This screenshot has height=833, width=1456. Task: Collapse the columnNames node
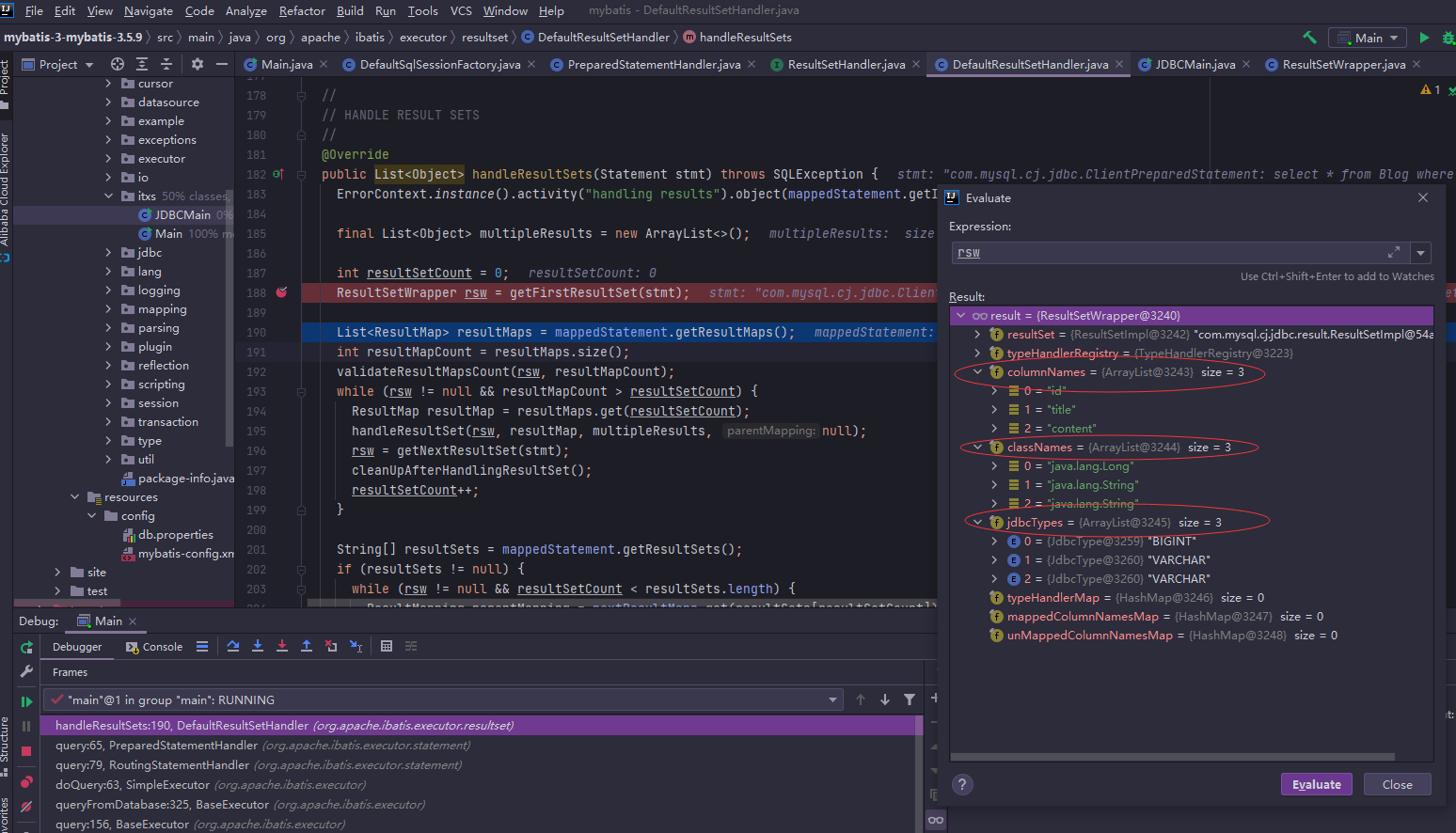(x=978, y=372)
